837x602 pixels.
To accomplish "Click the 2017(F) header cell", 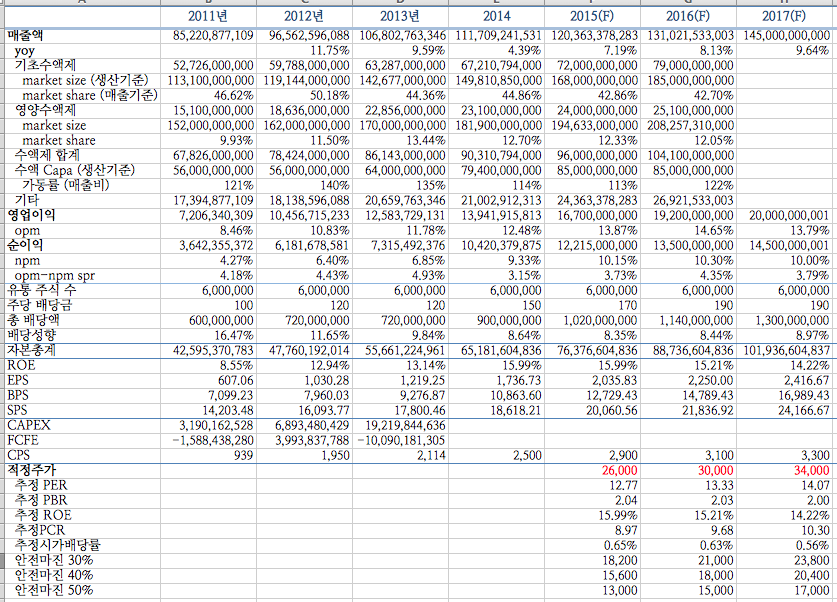I will point(784,16).
